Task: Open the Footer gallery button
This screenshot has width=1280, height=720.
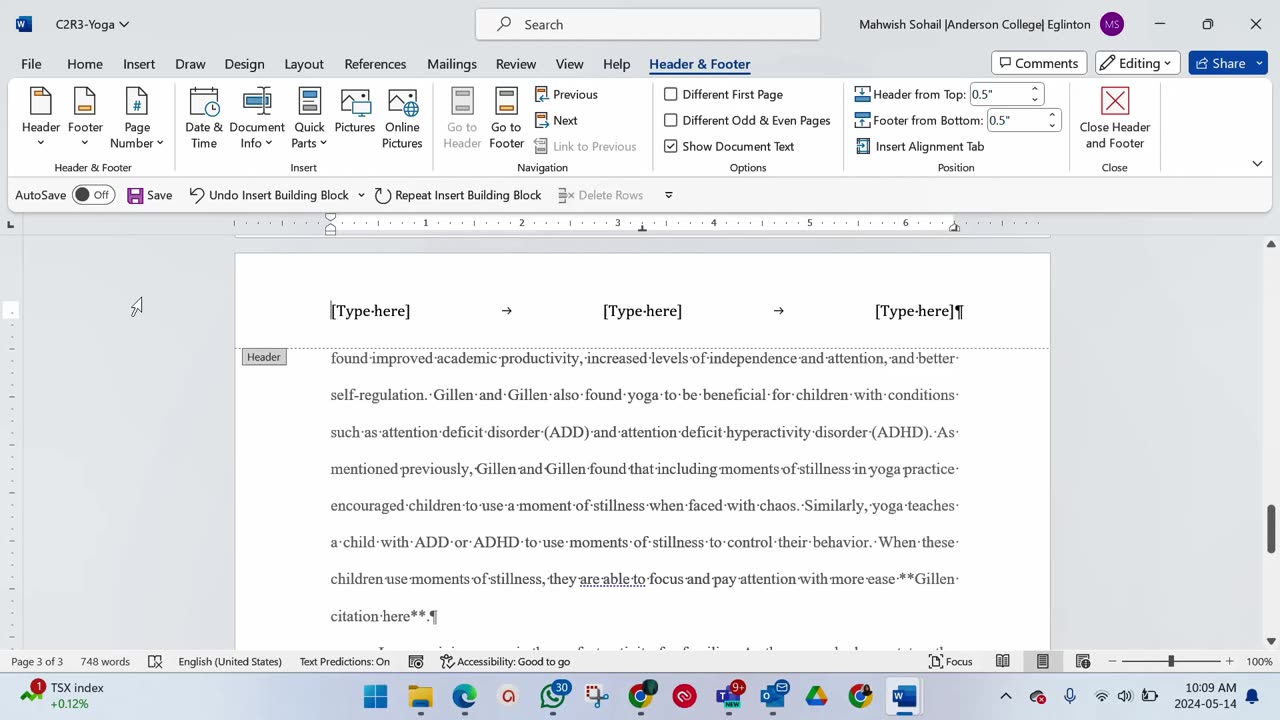Action: tap(85, 118)
